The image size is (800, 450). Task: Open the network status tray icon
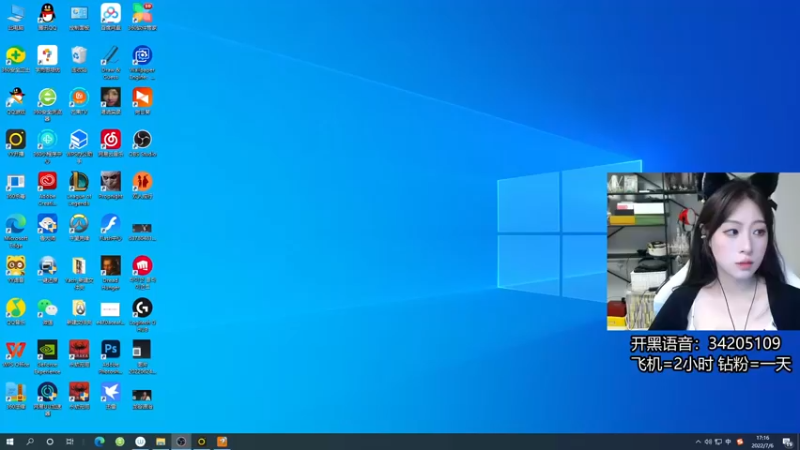718,442
